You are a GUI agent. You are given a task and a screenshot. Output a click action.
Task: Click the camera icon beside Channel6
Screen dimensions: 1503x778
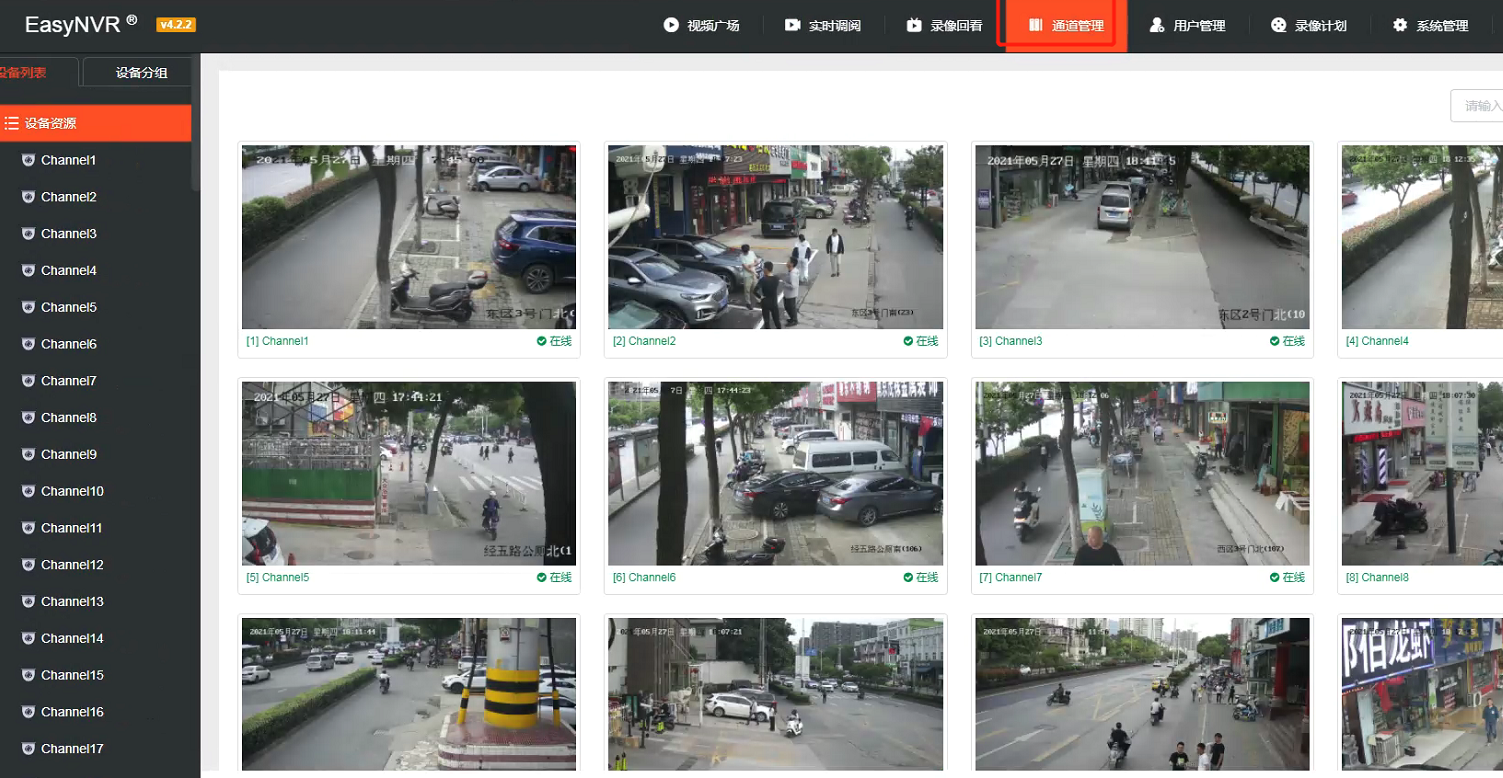[28, 344]
